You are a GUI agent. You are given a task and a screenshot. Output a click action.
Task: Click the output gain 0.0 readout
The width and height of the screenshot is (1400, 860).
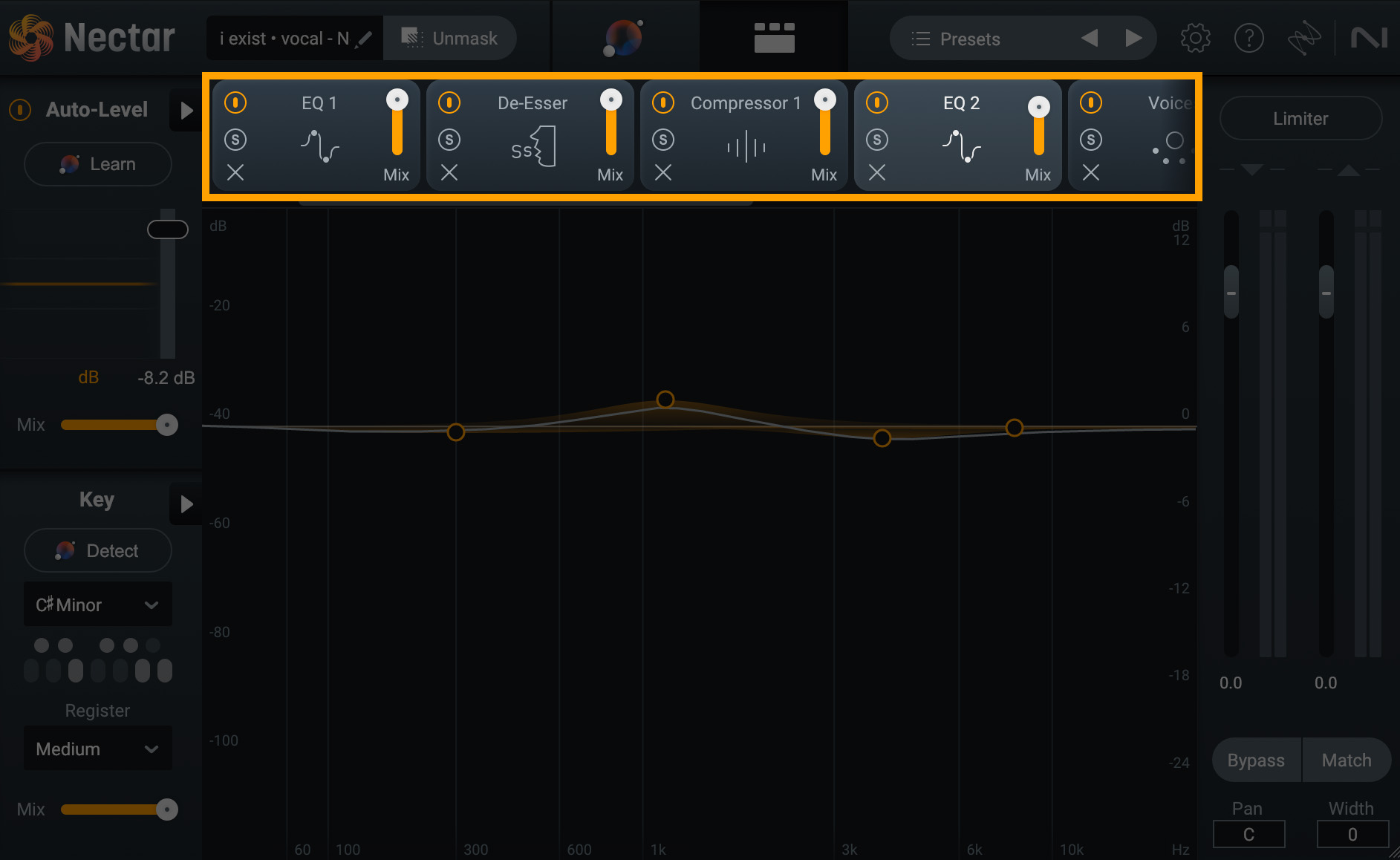coord(1326,683)
